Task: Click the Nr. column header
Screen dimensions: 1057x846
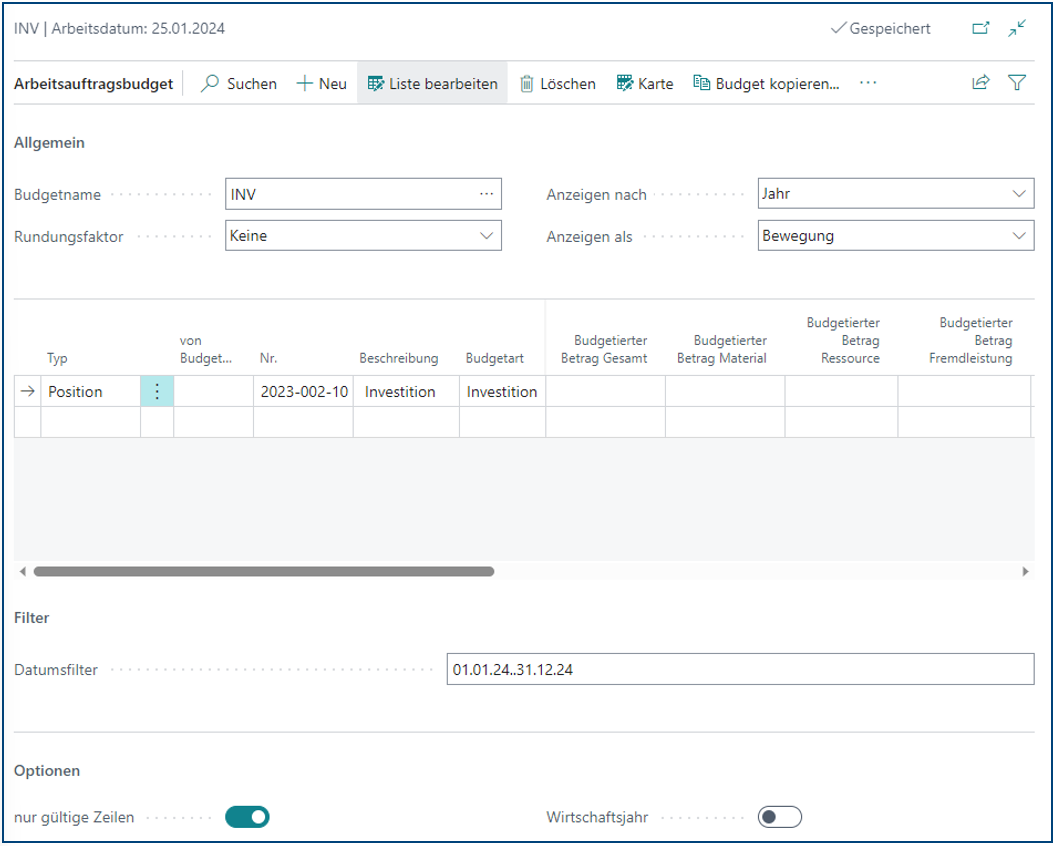Action: pyautogui.click(x=268, y=358)
